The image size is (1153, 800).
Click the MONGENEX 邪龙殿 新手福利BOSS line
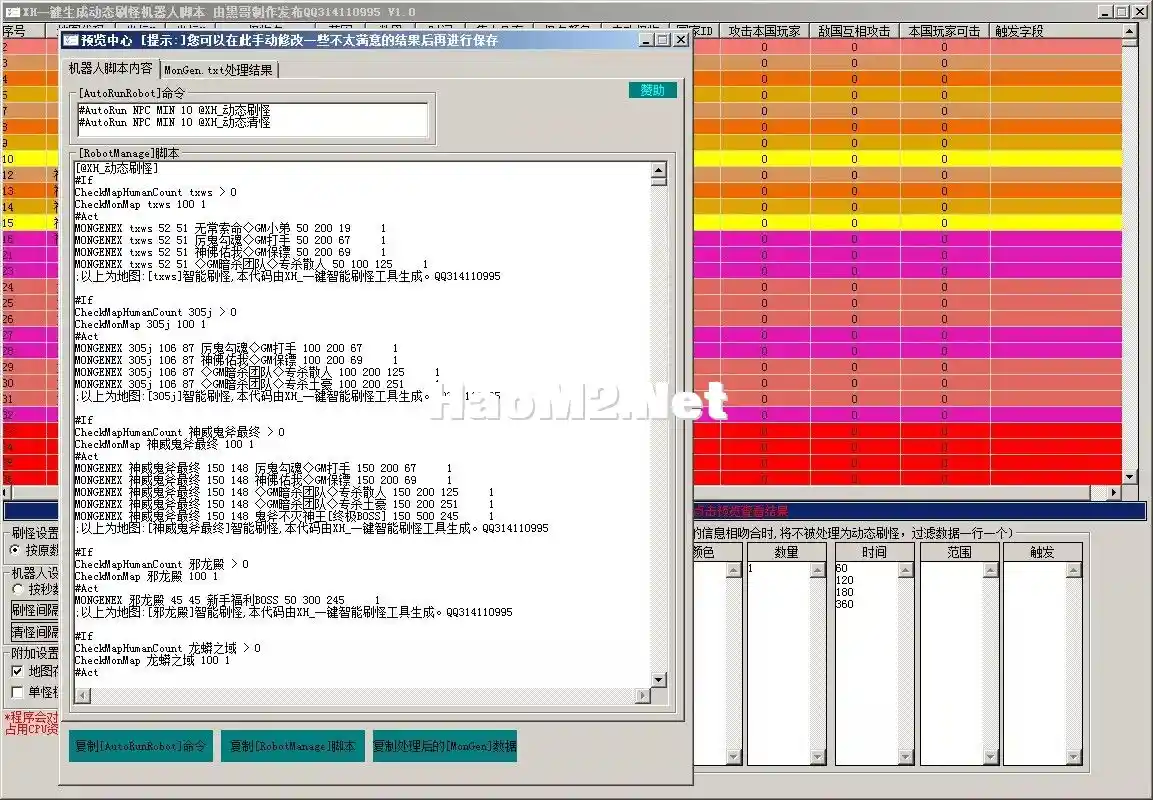(227, 601)
